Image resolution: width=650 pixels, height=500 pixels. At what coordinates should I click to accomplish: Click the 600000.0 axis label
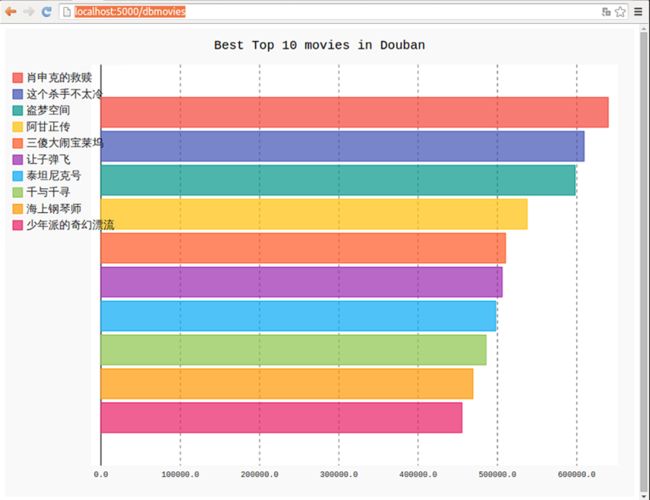pos(577,474)
